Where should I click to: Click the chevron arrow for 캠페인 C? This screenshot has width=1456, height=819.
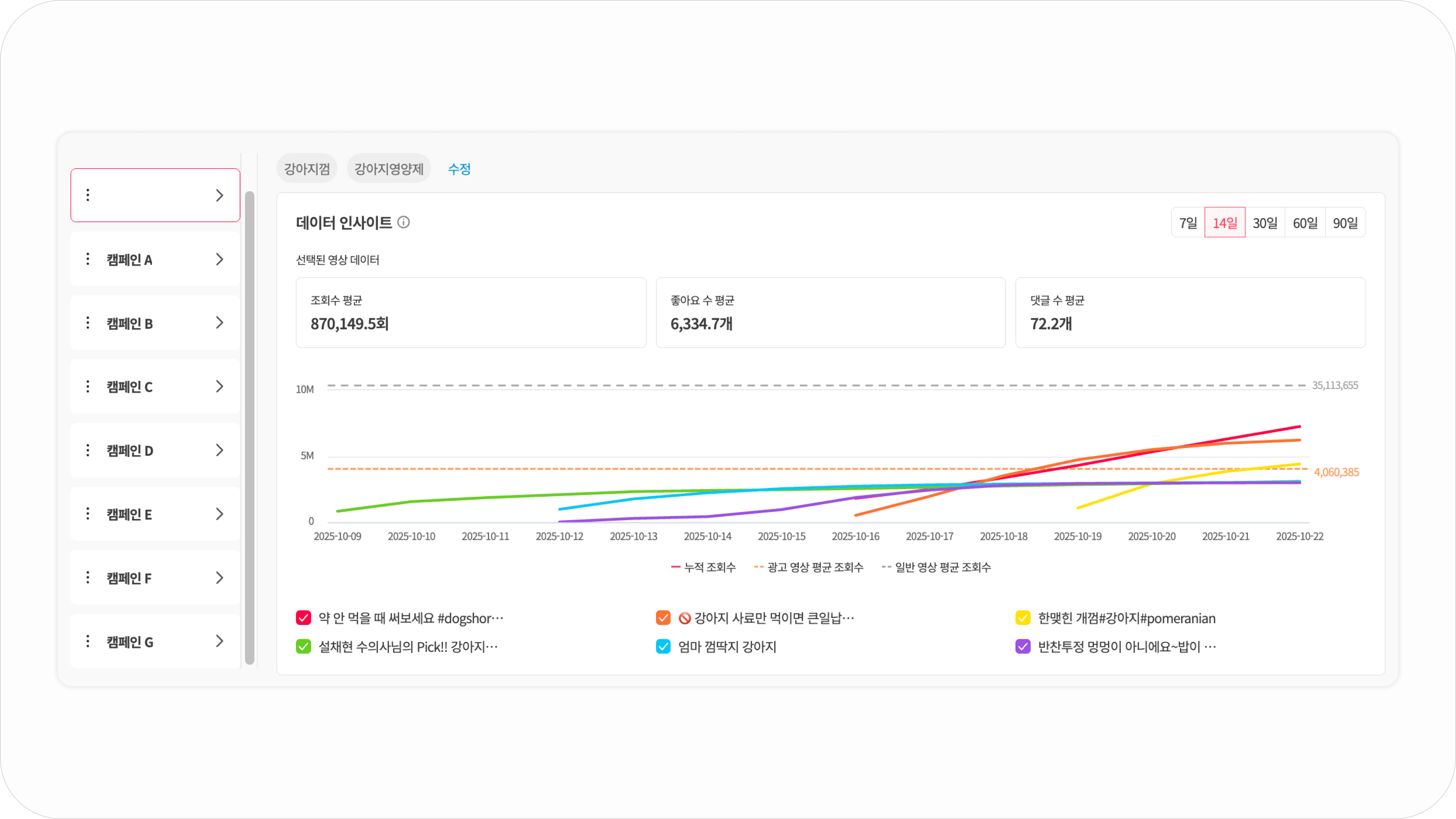[x=220, y=387]
